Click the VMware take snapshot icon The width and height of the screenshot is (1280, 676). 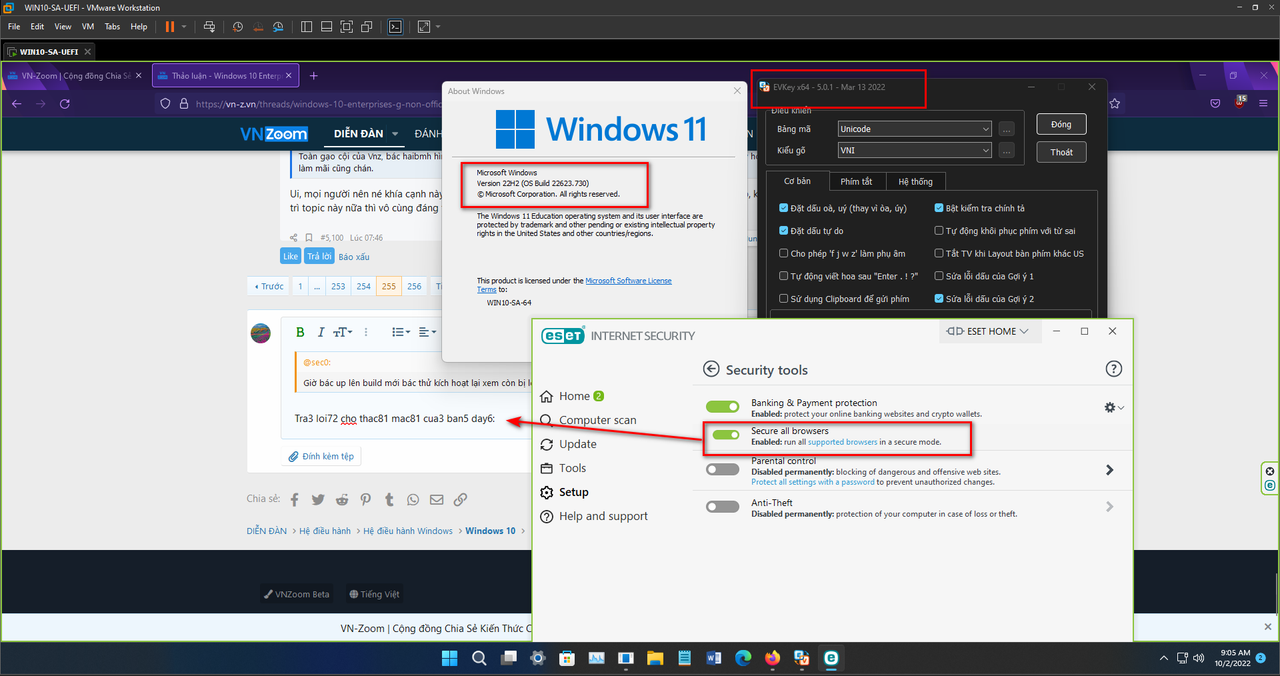click(237, 26)
